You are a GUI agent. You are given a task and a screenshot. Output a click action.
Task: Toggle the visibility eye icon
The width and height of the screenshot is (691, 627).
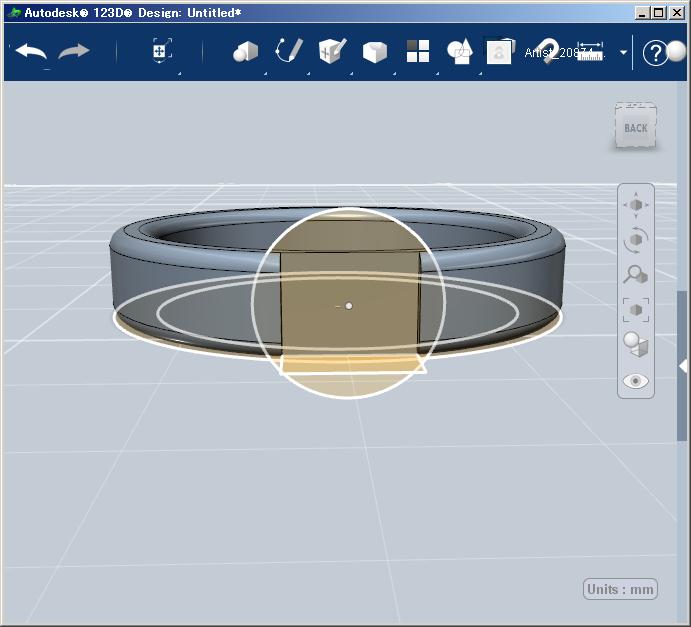(x=635, y=381)
